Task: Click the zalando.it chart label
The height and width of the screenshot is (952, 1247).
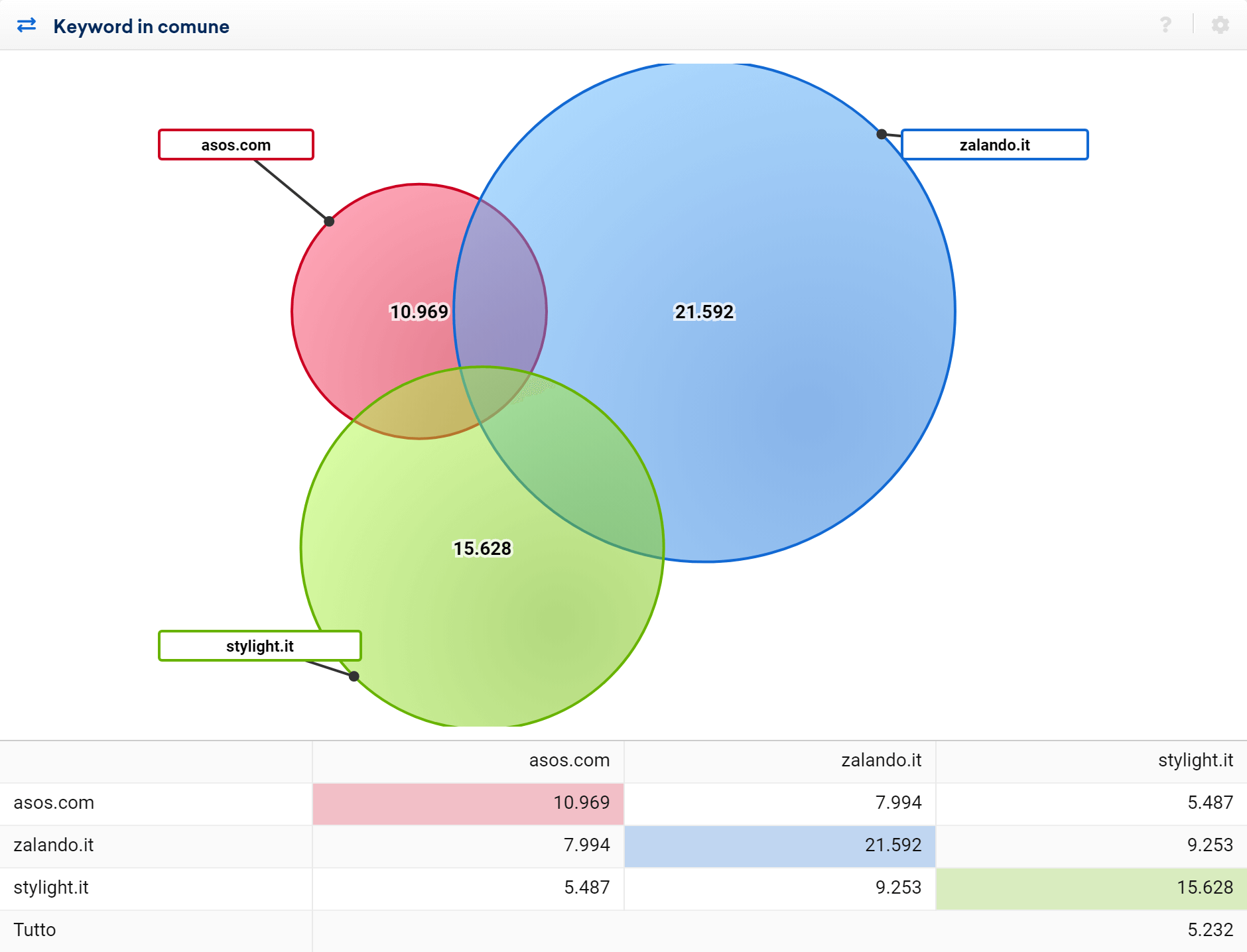Action: coord(994,145)
